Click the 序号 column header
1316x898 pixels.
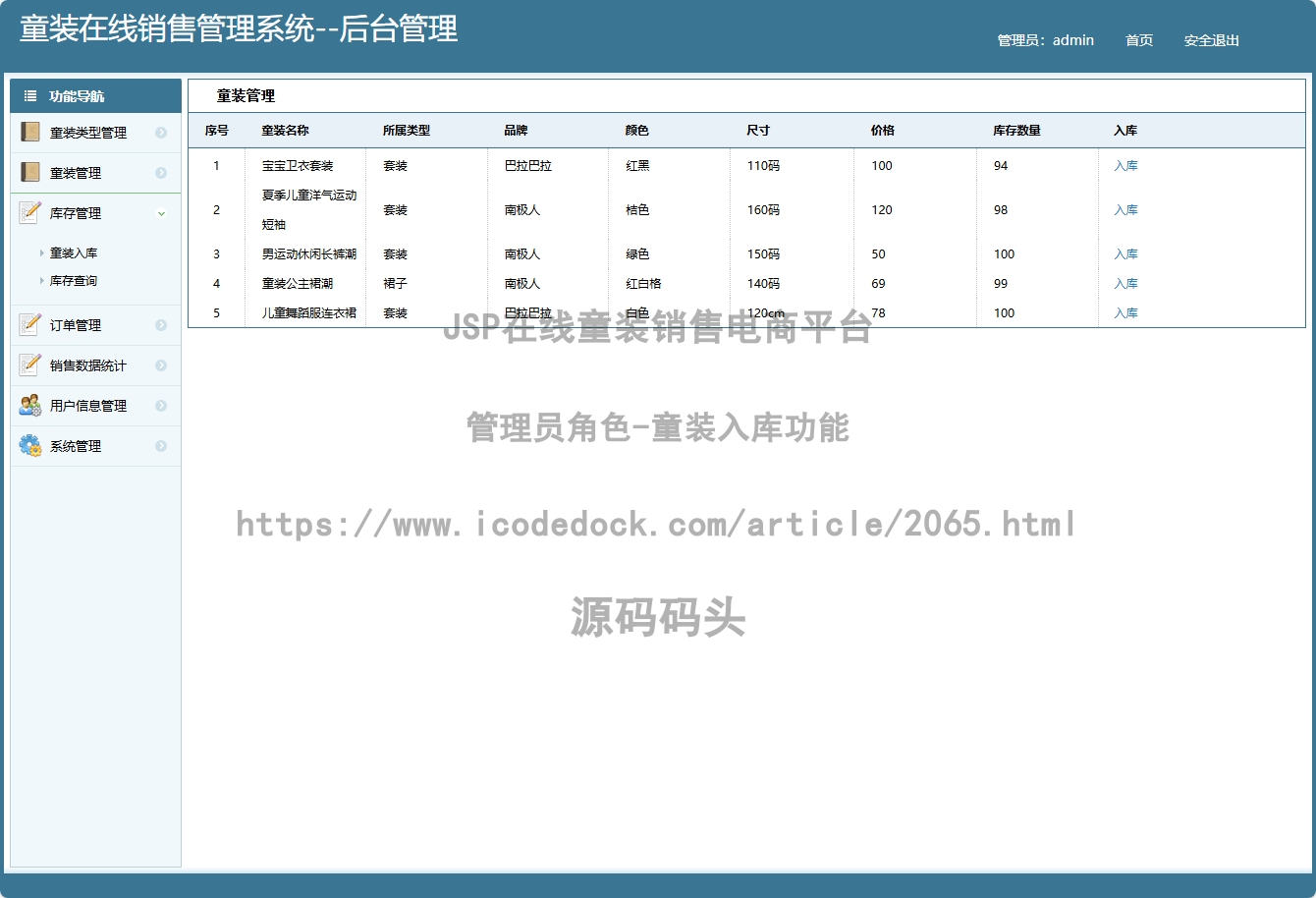click(216, 131)
